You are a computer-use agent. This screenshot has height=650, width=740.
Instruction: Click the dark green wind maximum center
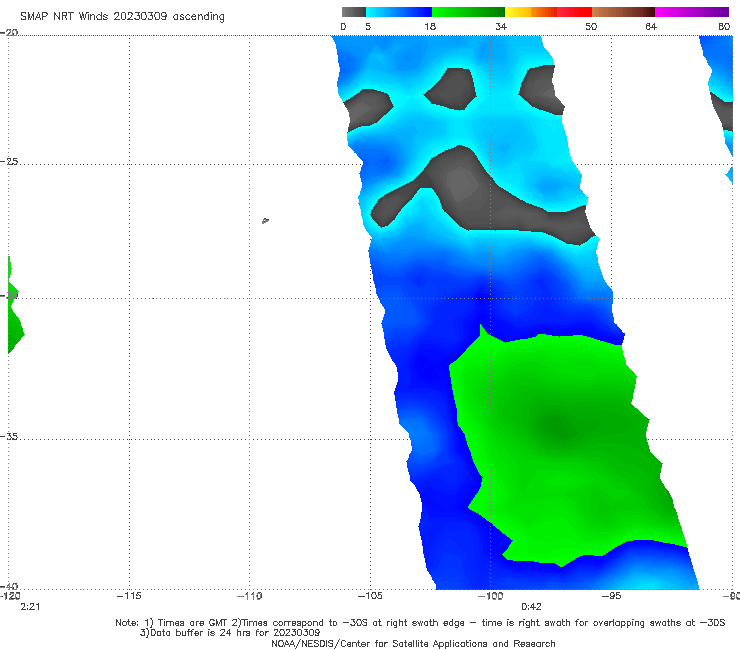click(560, 430)
